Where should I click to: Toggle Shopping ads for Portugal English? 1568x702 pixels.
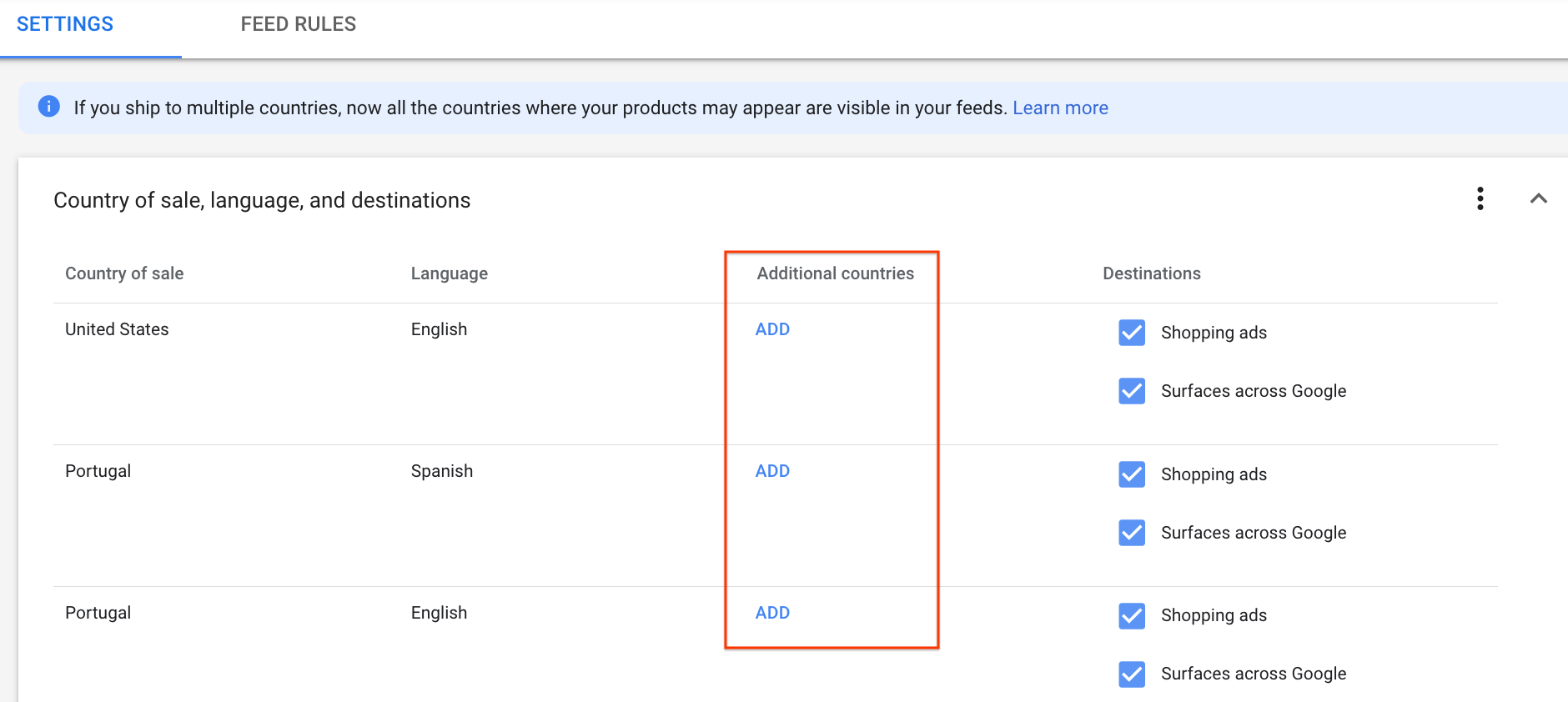[x=1132, y=616]
